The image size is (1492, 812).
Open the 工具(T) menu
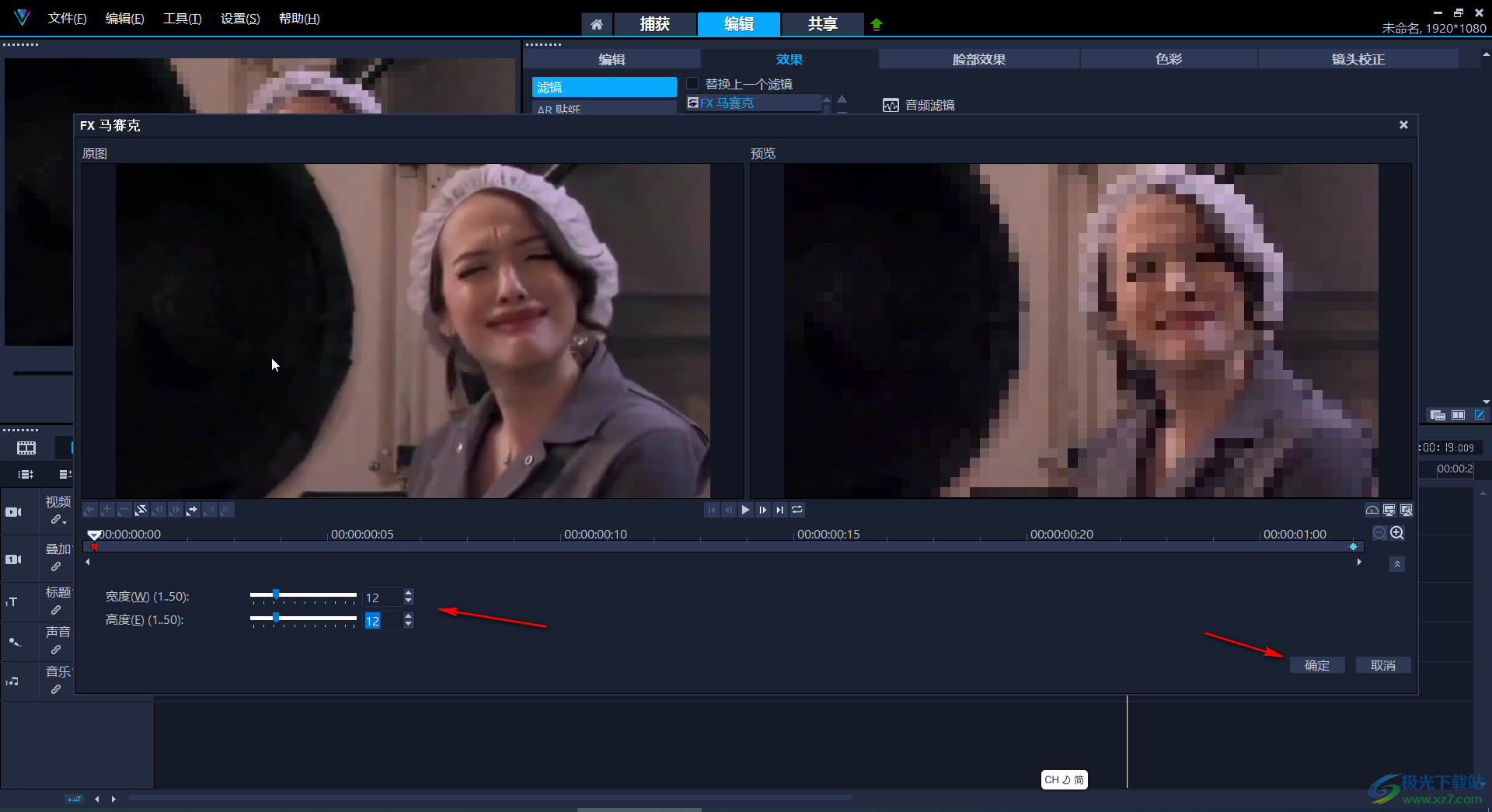pyautogui.click(x=182, y=19)
